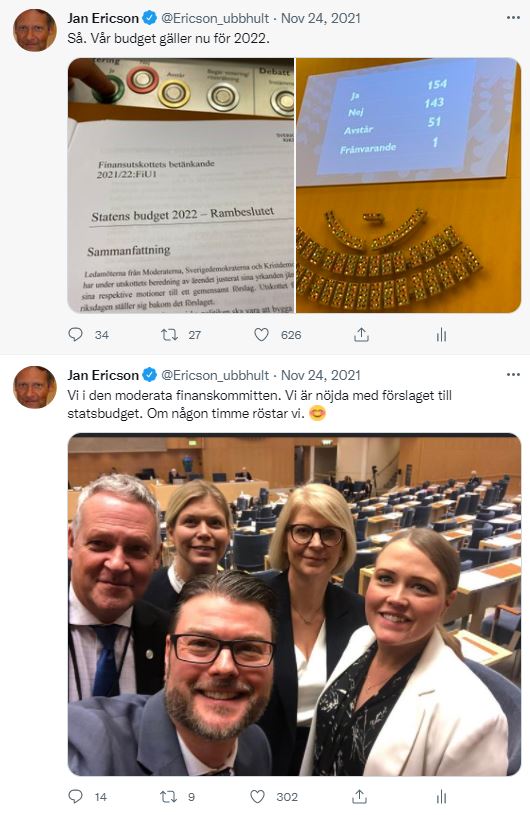Viewport: 530px width, 815px height.
Task: Reply to the budget 2022 tweet
Action: (75, 334)
